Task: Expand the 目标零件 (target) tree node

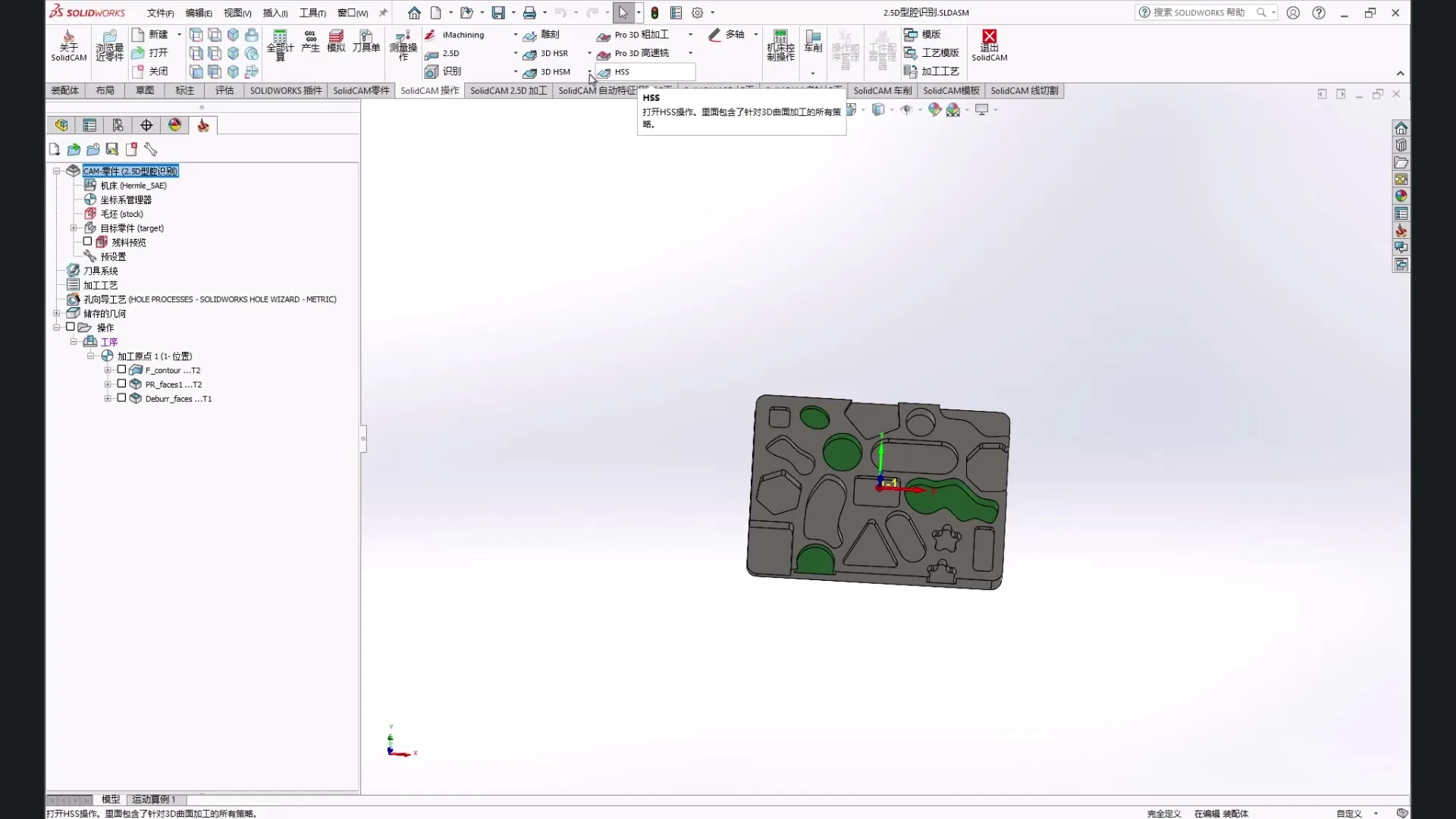Action: tap(74, 228)
